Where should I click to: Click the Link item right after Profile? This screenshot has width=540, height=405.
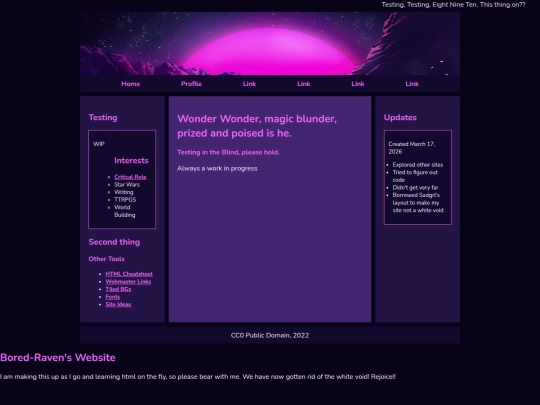(249, 84)
